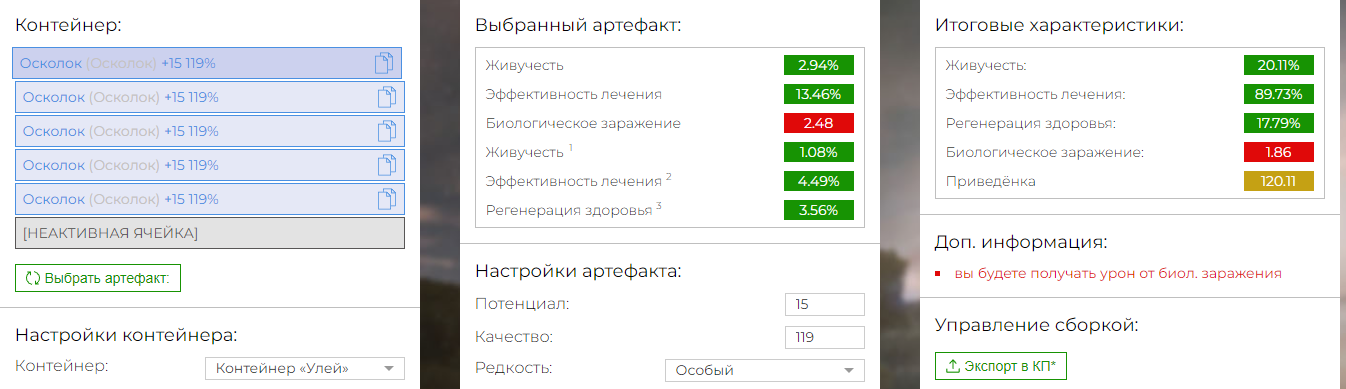This screenshot has width=1346, height=389.
Task: Copy the fifth Осколок artifact
Action: click(x=387, y=200)
